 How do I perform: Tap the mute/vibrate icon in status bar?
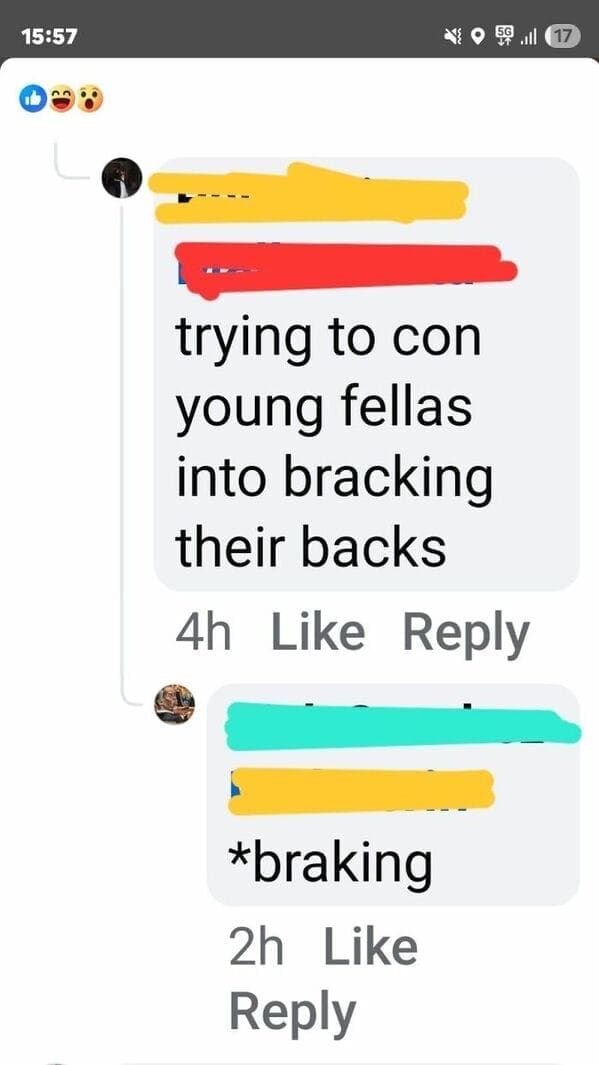pyautogui.click(x=452, y=35)
